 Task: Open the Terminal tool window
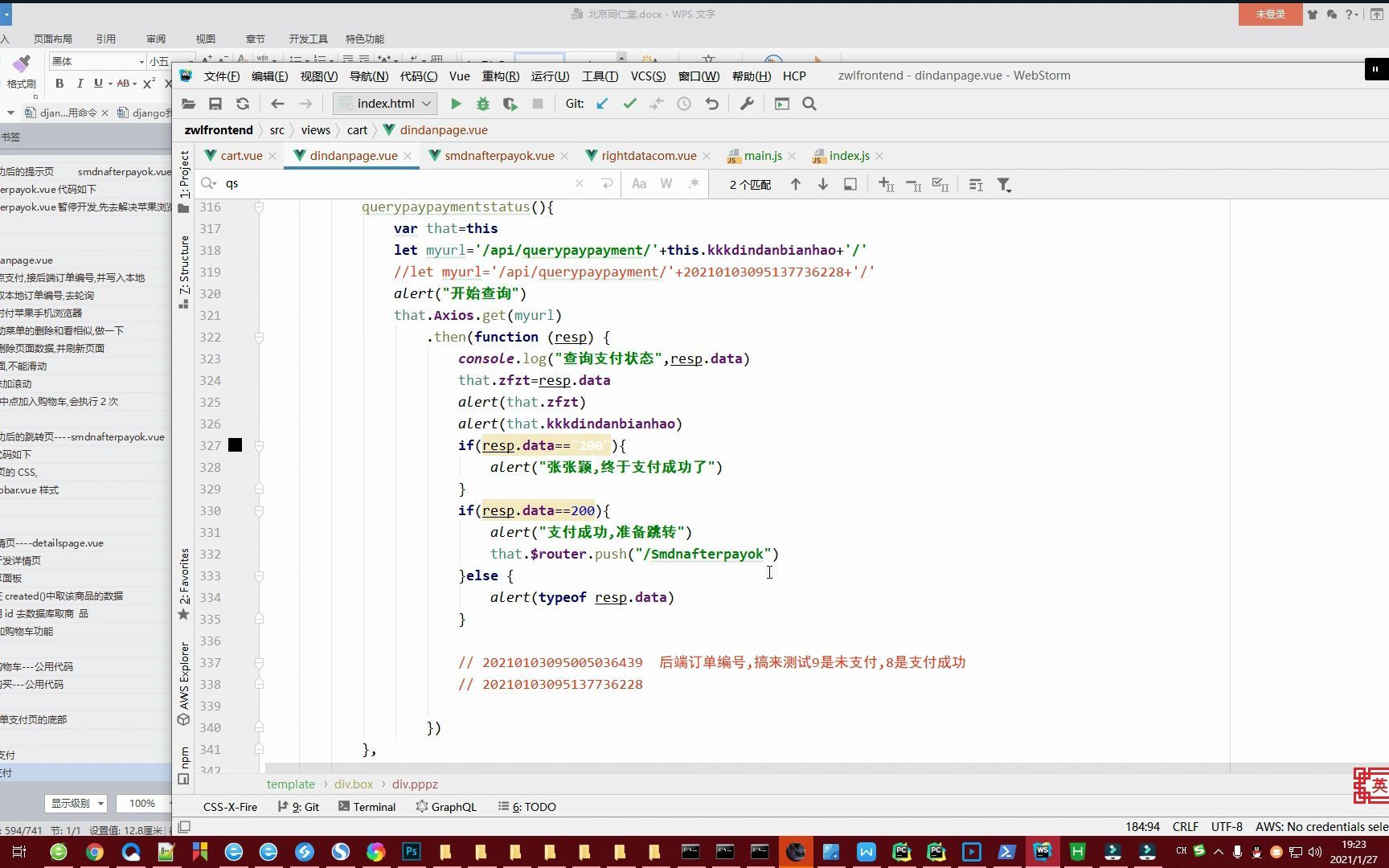367,807
